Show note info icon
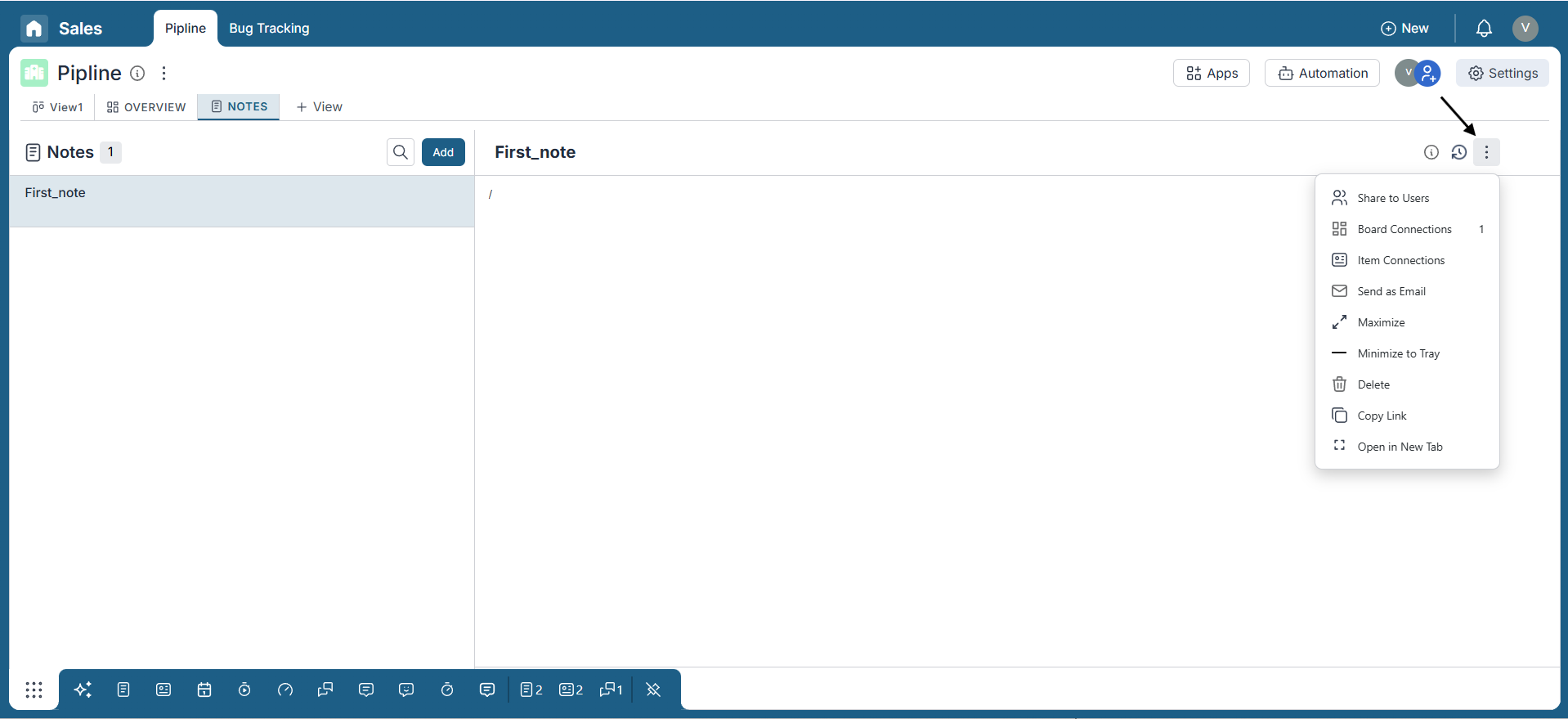Image resolution: width=1568 pixels, height=719 pixels. pos(1431,152)
